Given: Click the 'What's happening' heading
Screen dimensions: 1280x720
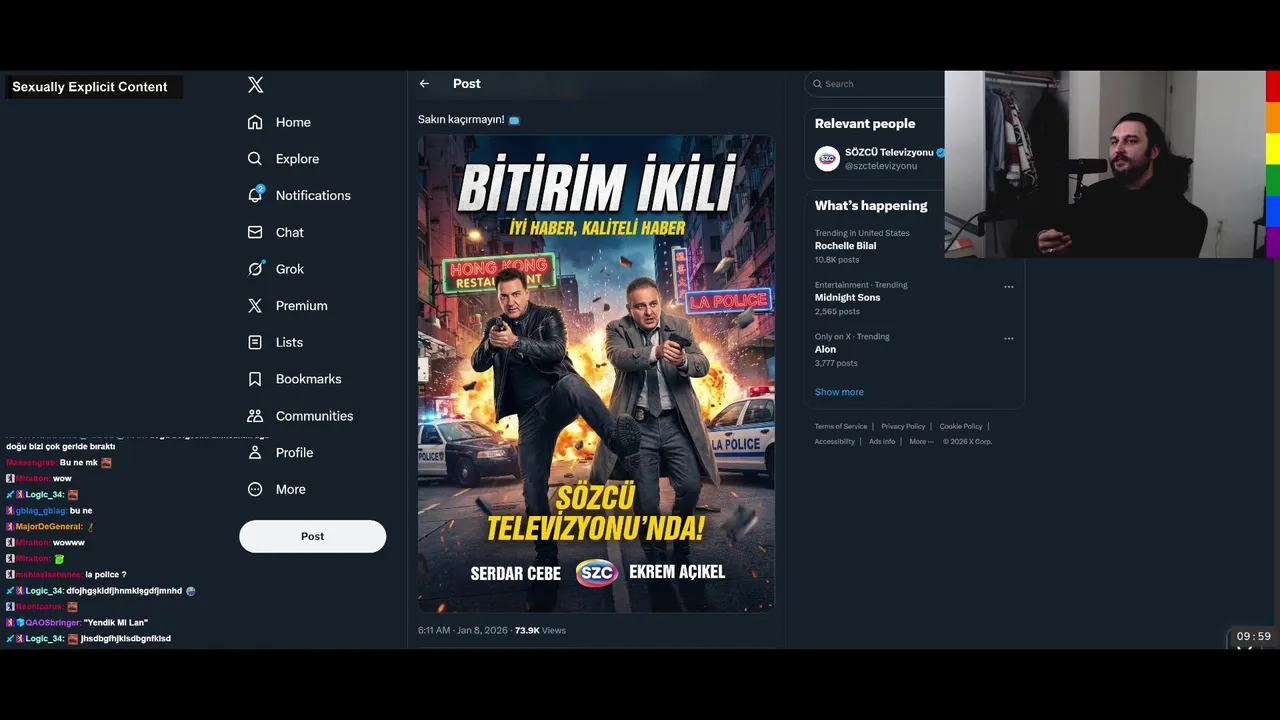Looking at the screenshot, I should pyautogui.click(x=871, y=206).
